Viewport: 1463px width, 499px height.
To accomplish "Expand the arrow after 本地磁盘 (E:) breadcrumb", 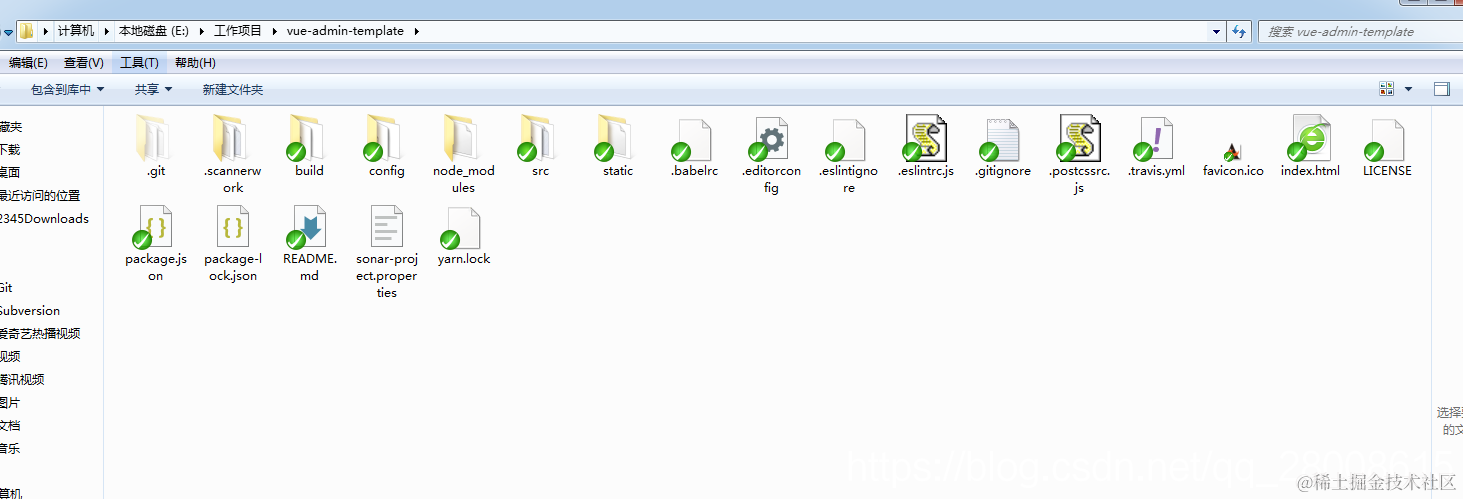I will point(201,31).
